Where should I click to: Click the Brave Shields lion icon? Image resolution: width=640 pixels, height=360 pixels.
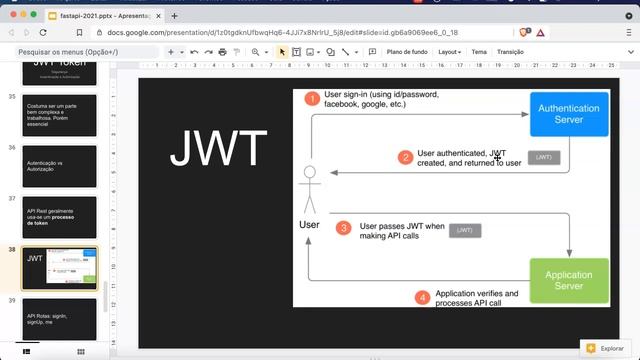point(524,32)
